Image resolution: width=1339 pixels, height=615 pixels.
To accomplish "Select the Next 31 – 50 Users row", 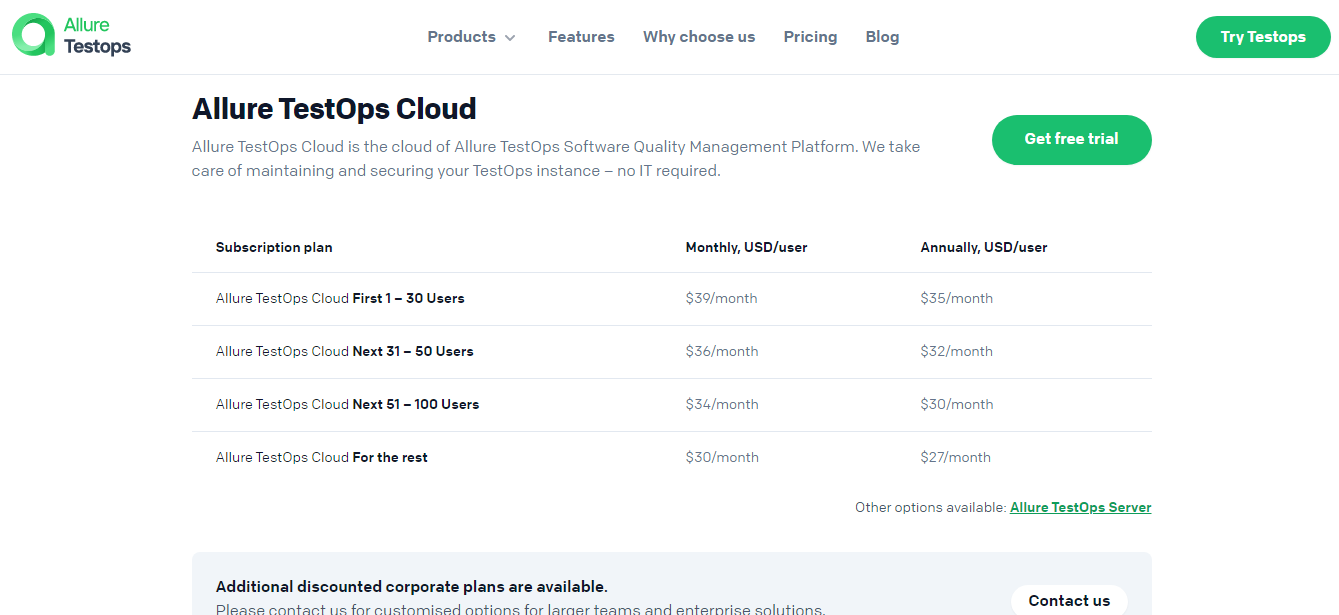I will (344, 351).
